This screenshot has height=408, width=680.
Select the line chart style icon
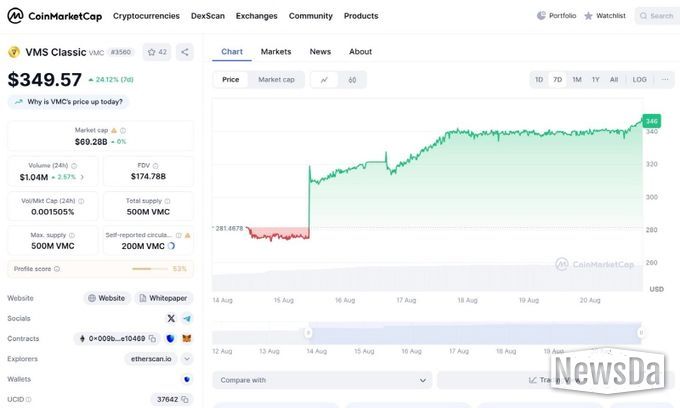tap(324, 80)
